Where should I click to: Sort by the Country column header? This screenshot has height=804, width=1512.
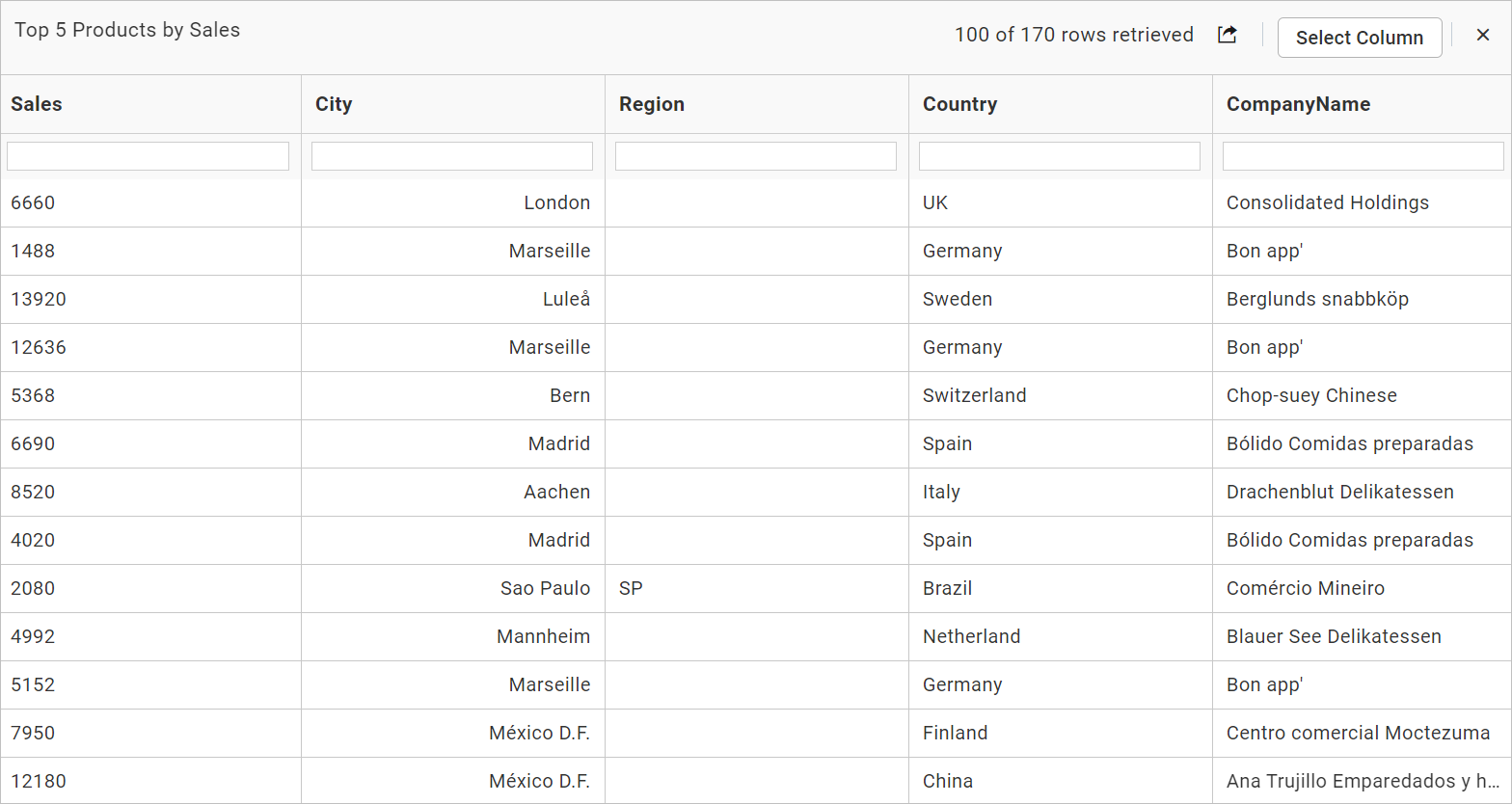959,104
